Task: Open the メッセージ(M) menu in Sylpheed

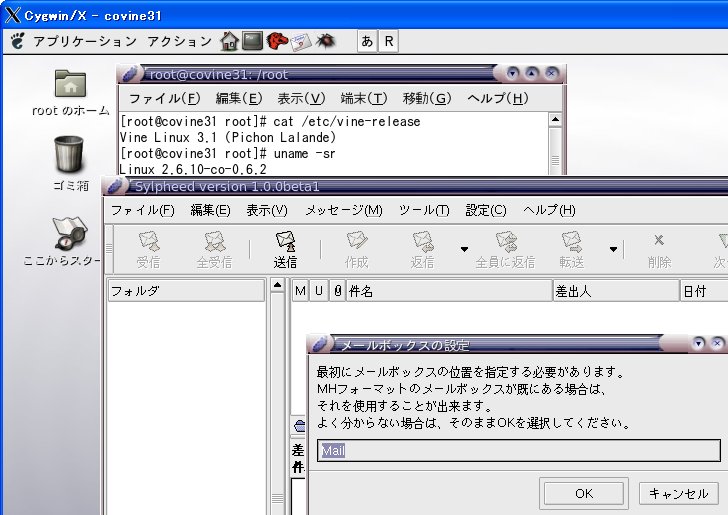Action: [x=343, y=210]
